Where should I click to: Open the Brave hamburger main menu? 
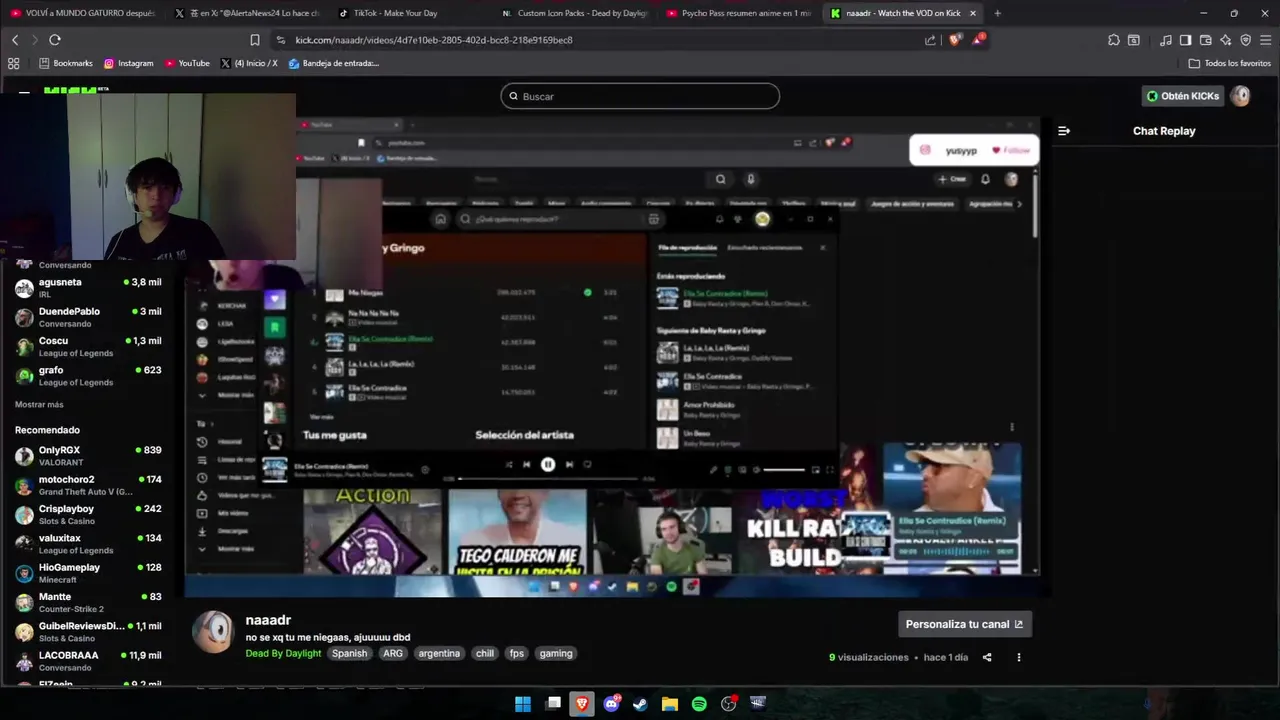1266,40
